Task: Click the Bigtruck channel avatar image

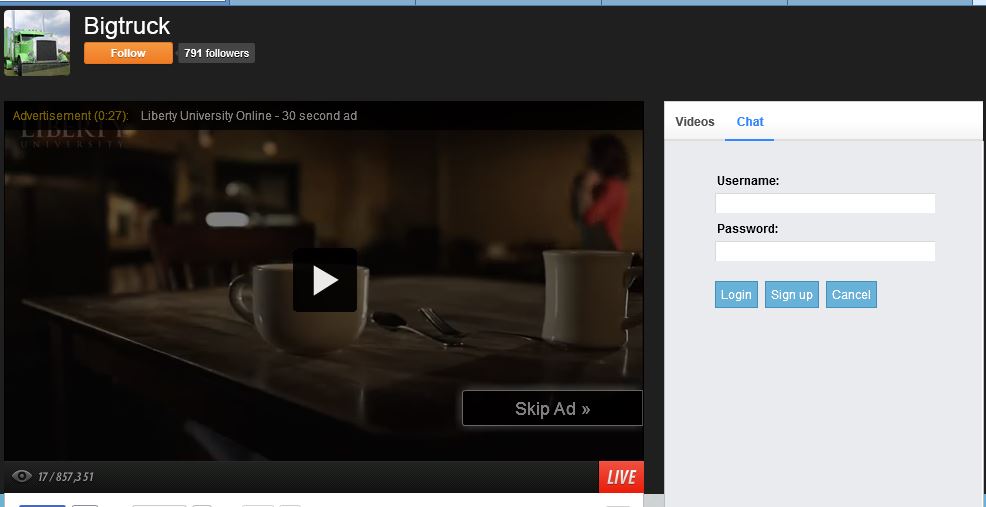Action: tap(37, 43)
